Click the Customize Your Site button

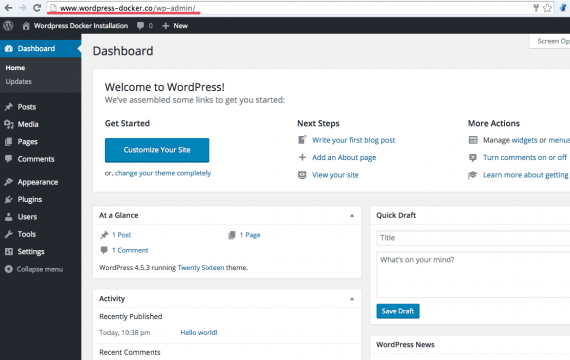tap(157, 150)
